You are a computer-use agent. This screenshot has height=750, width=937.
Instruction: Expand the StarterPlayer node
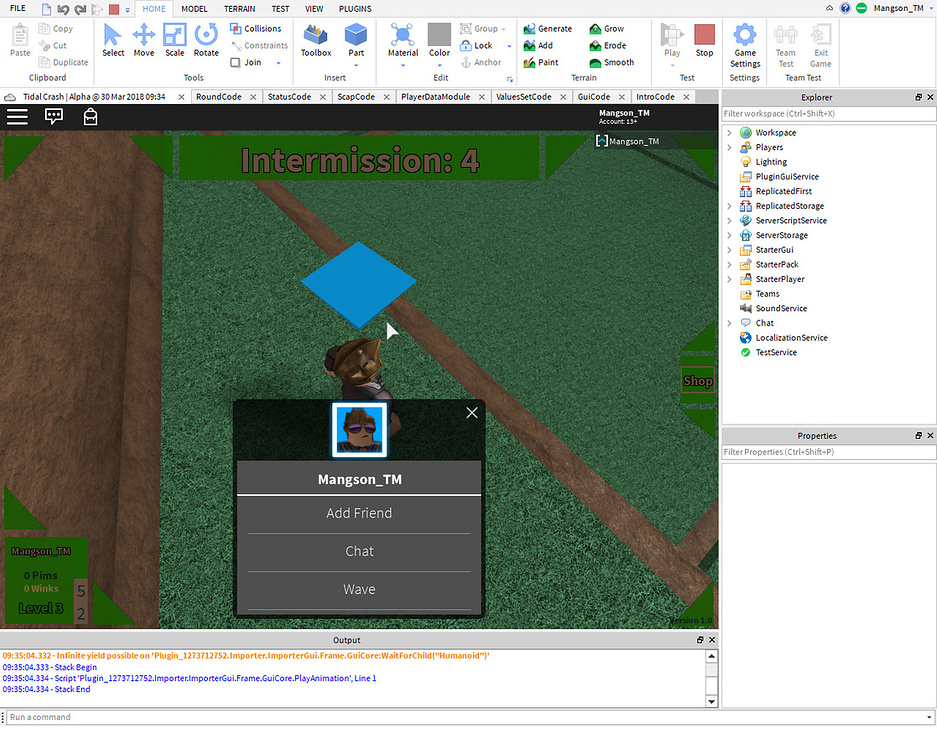point(729,279)
